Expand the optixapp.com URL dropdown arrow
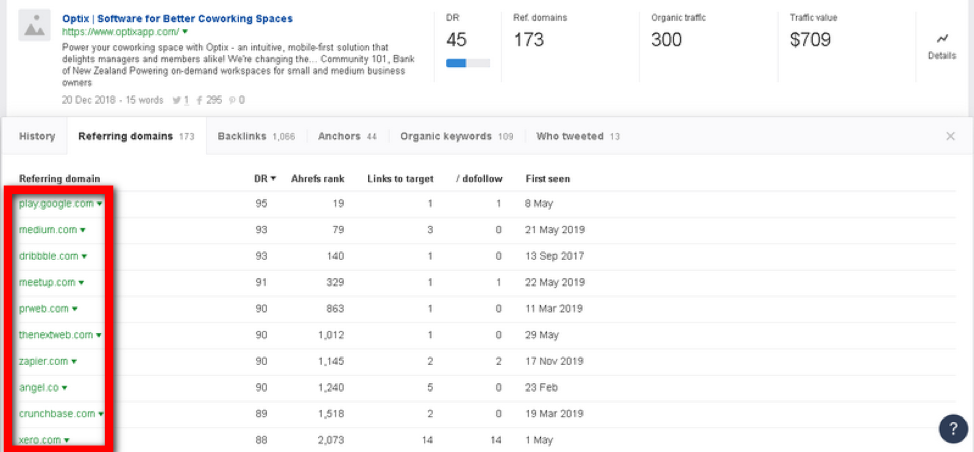This screenshot has width=974, height=452. (x=185, y=32)
